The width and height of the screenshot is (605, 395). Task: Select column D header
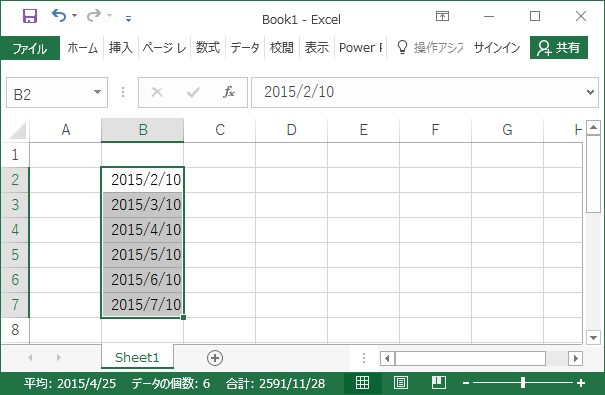(x=291, y=130)
